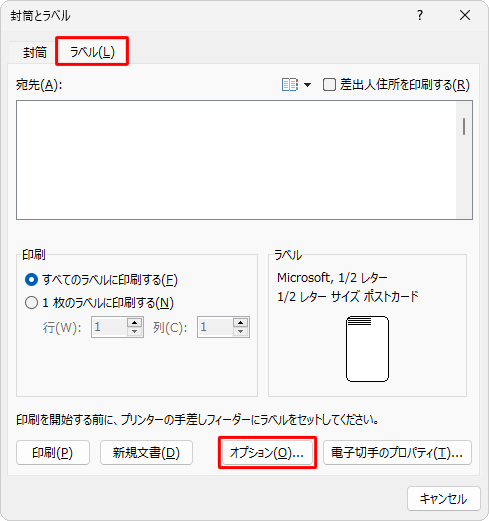Viewport: 489px width, 521px height.
Task: Click the label preview thumbnail
Action: [367, 349]
